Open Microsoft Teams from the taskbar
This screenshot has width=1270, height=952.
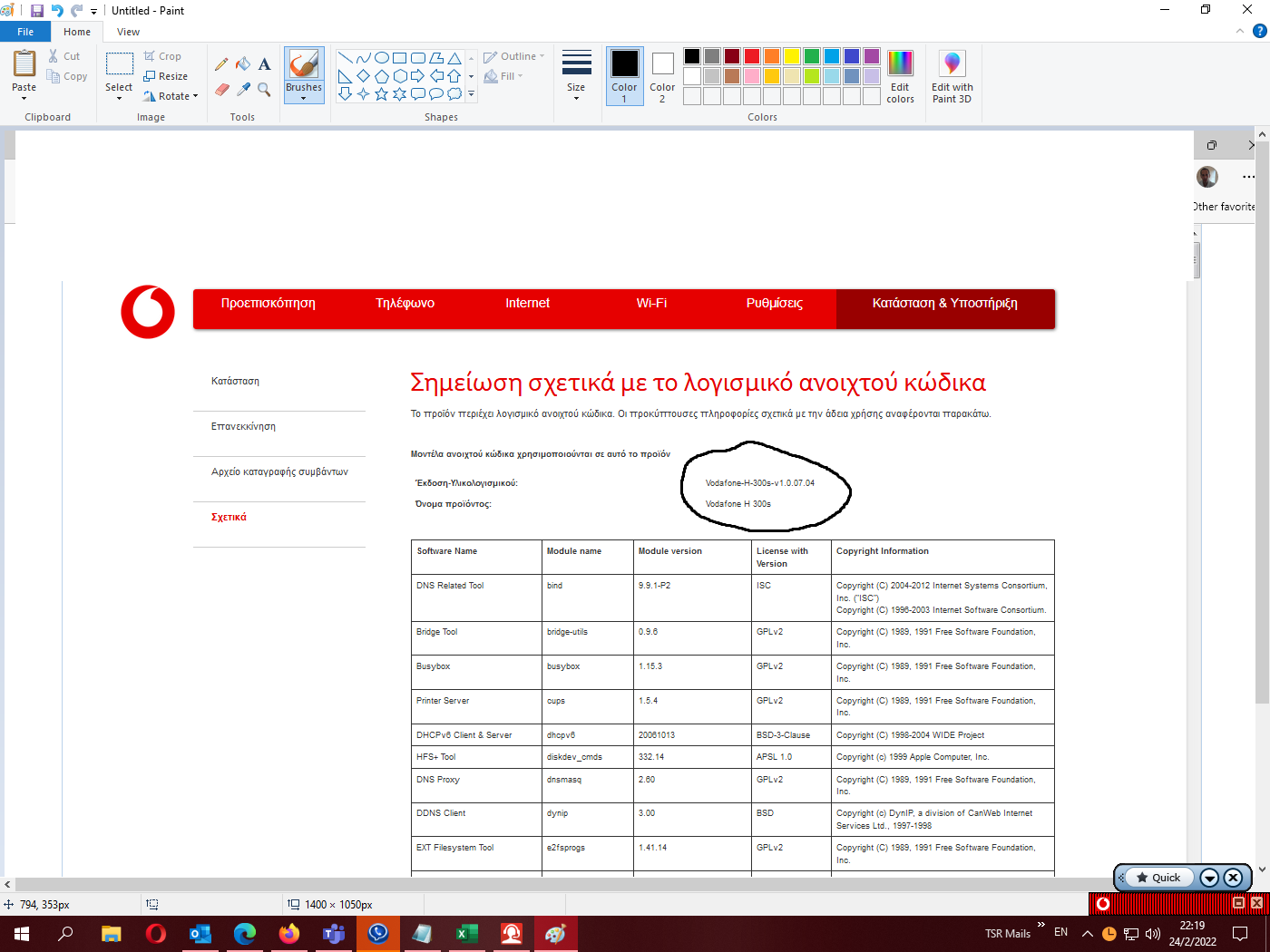334,933
